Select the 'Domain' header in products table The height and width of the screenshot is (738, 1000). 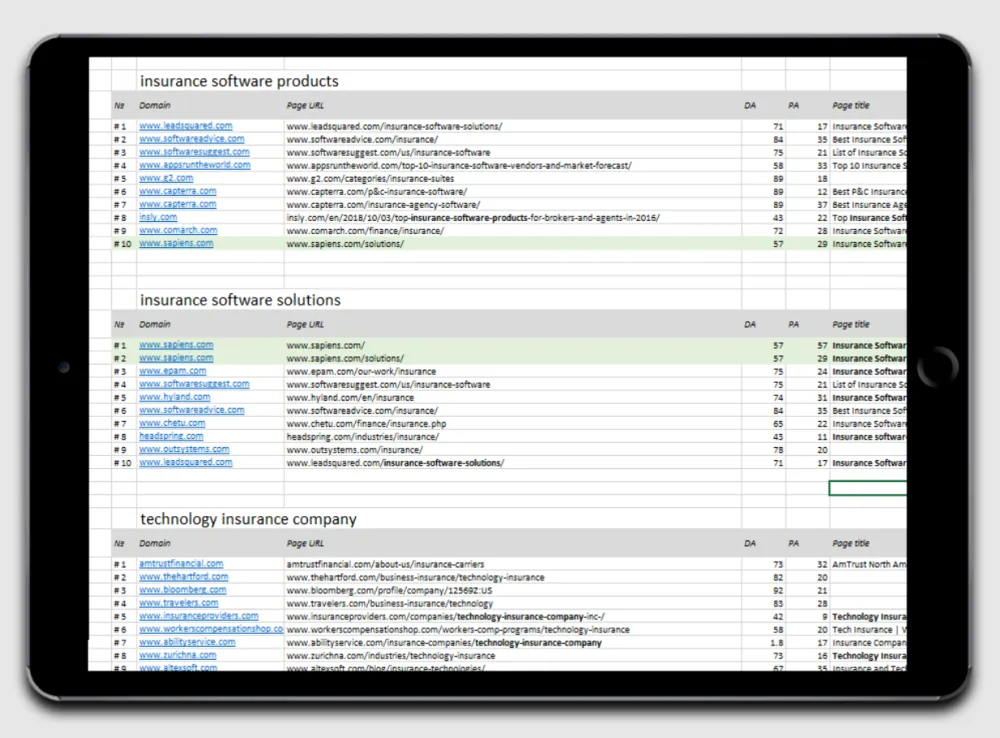(155, 105)
